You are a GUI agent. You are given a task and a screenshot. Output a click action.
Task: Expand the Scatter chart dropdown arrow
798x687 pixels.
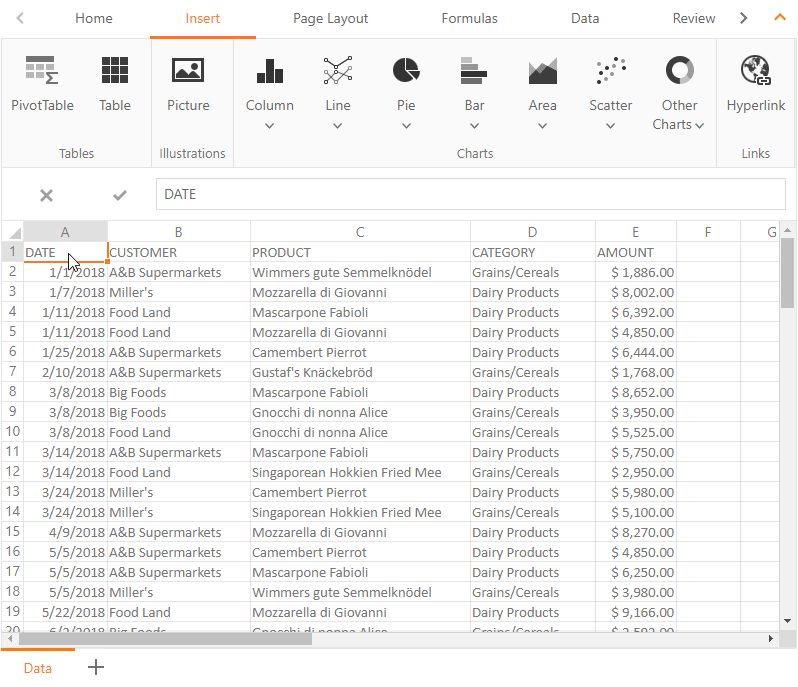tap(611, 126)
